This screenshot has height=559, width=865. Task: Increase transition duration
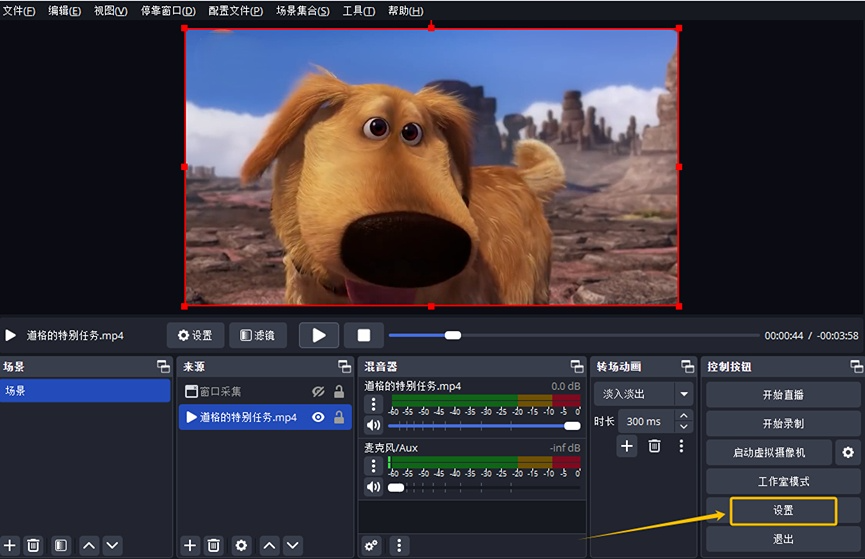coord(684,415)
